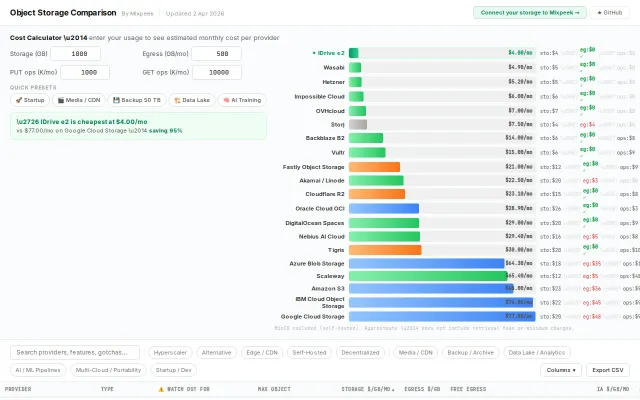Image resolution: width=640 pixels, height=400 pixels.
Task: Click the DigitalOcean Spaces provider label
Action: click(x=314, y=223)
